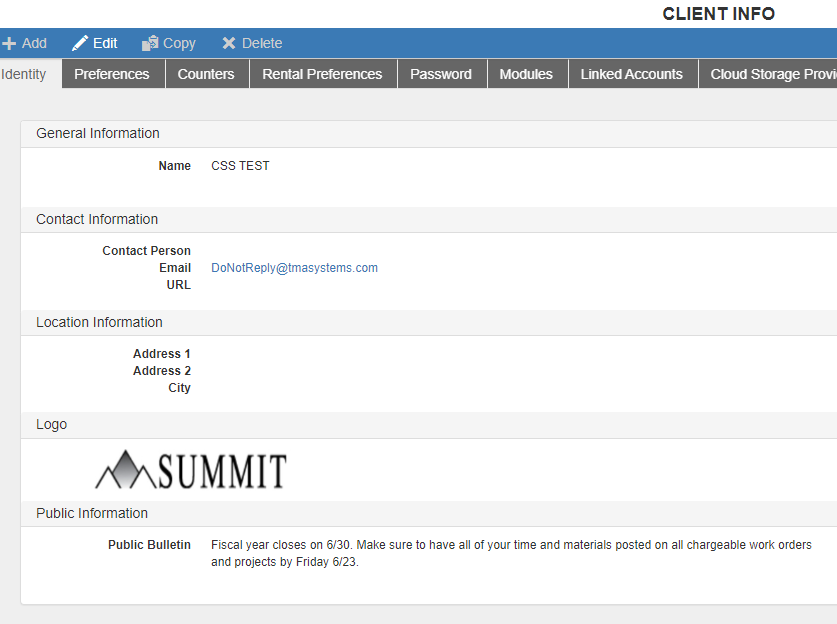Viewport: 837px width, 624px height.
Task: Click the Public Bulletin text about fiscal year
Action: pyautogui.click(x=510, y=553)
